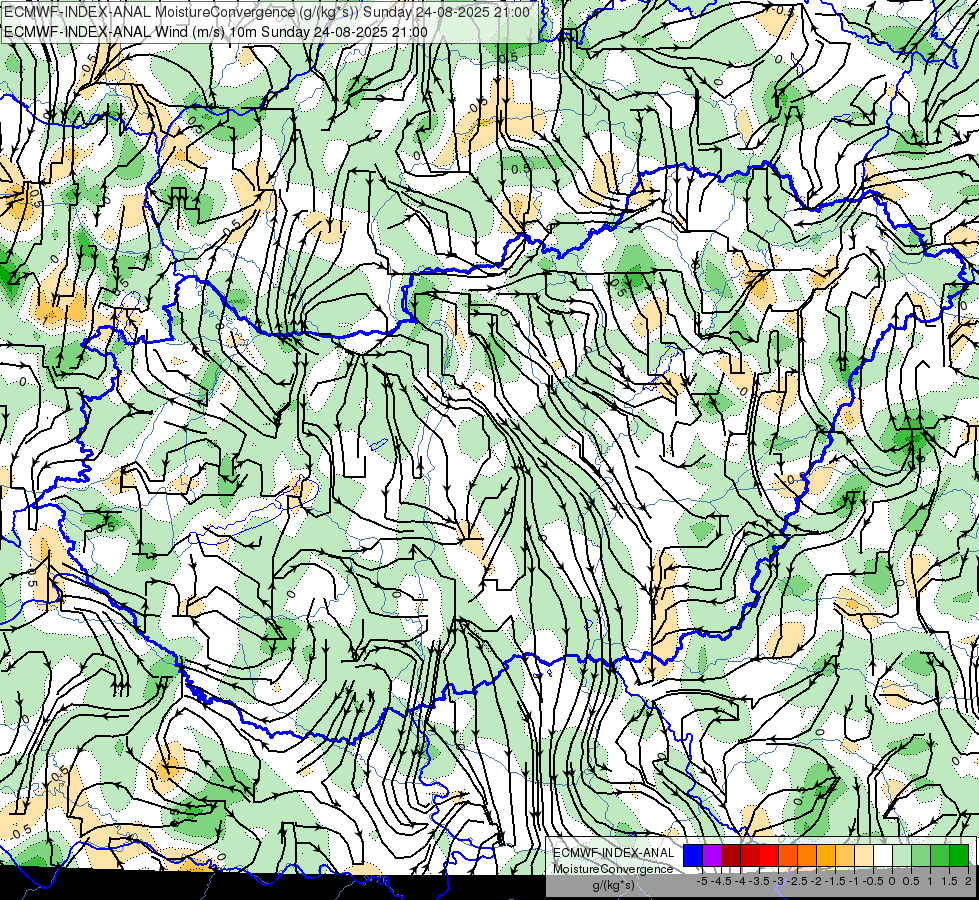Click 'MoistureConvergence' label in the legend box
This screenshot has width=979, height=900.
[x=613, y=869]
